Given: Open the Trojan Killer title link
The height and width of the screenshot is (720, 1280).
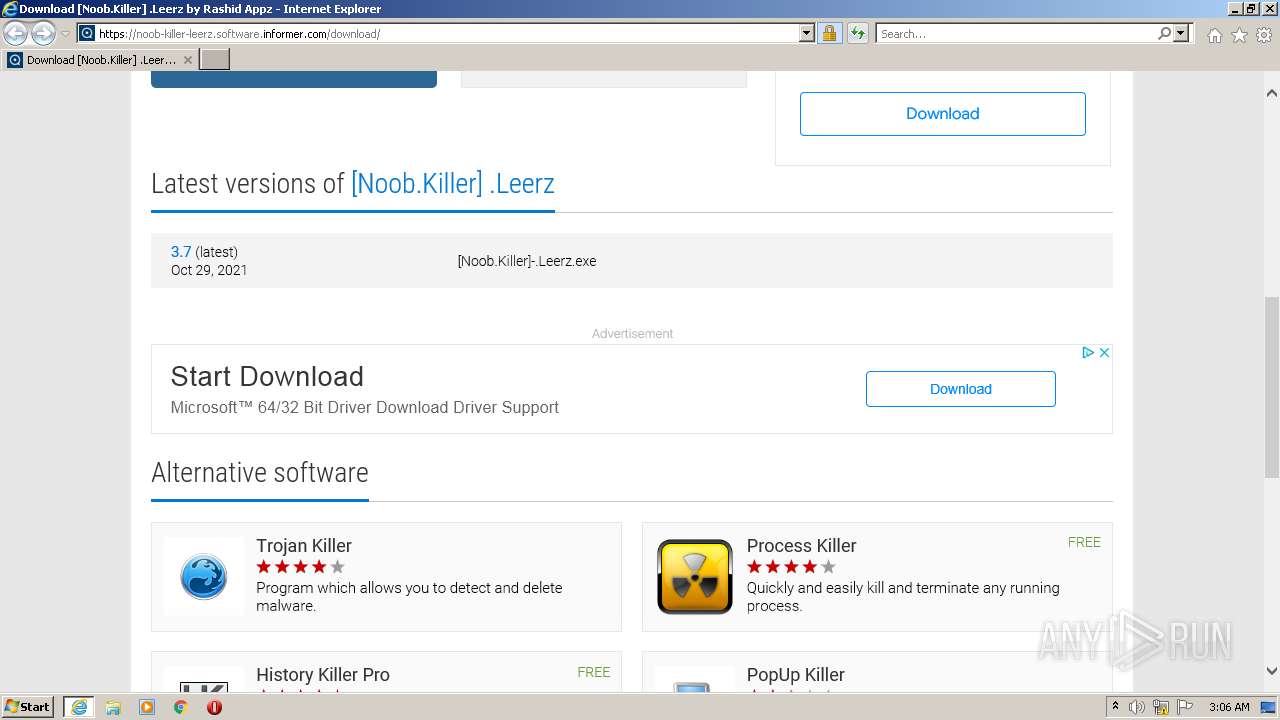Looking at the screenshot, I should point(304,546).
